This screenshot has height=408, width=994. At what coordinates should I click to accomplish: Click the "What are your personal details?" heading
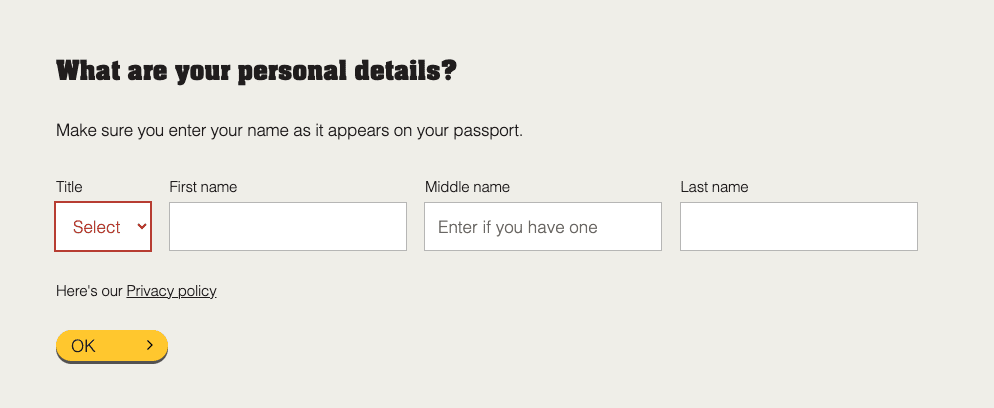[x=256, y=71]
